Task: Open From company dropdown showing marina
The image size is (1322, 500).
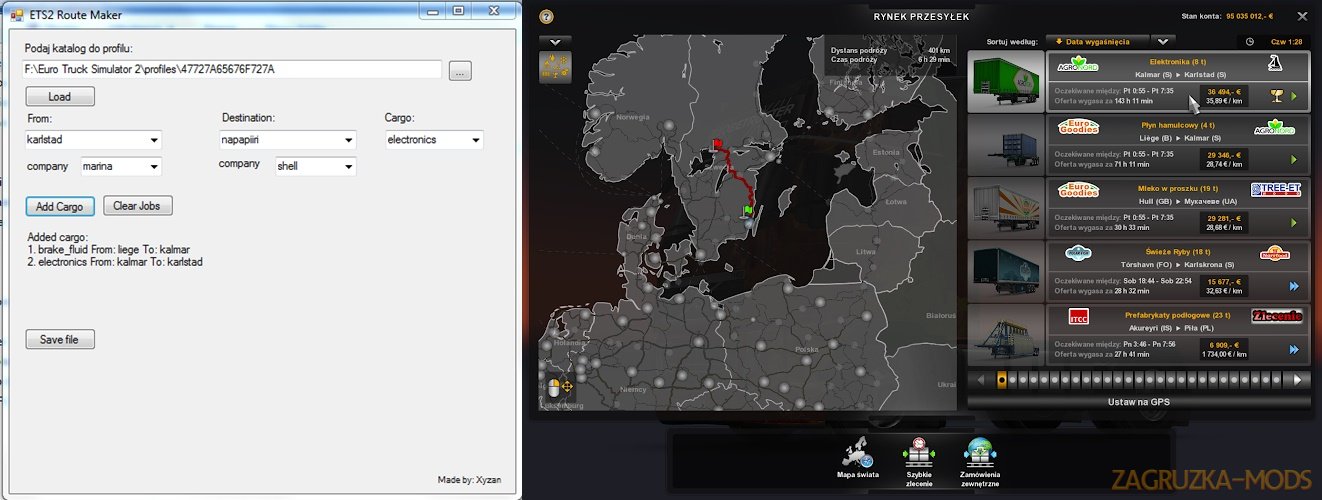Action: [121, 167]
